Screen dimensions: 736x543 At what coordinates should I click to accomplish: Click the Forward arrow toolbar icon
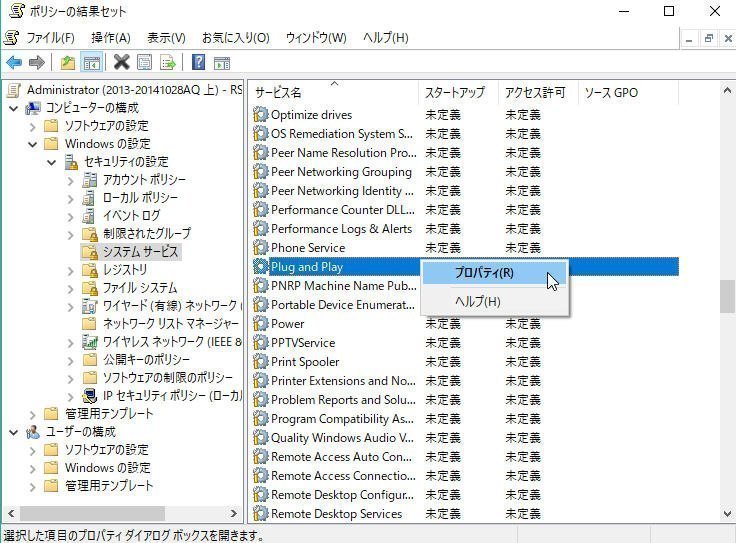tap(37, 62)
